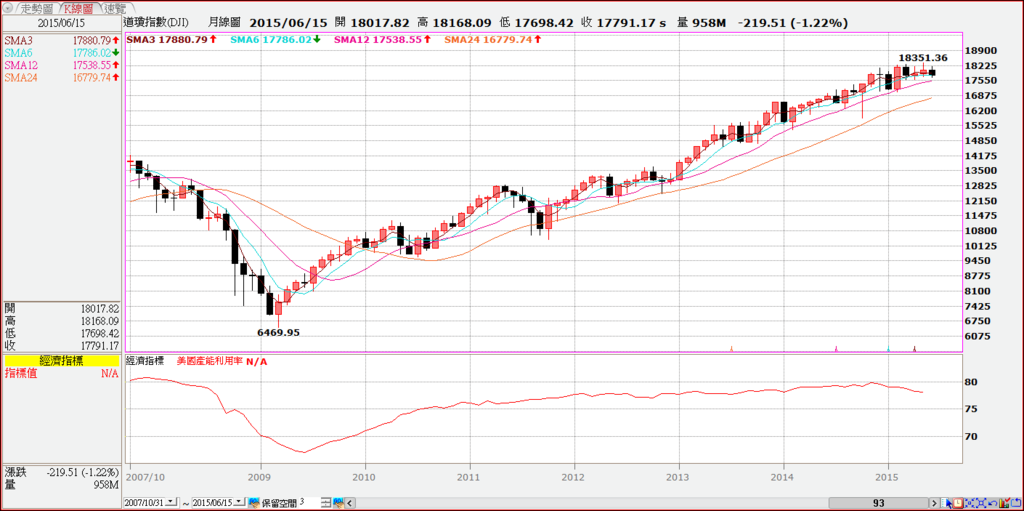Image resolution: width=1024 pixels, height=511 pixels.
Task: Click the SMA24 row in the left panel
Action: 62,77
